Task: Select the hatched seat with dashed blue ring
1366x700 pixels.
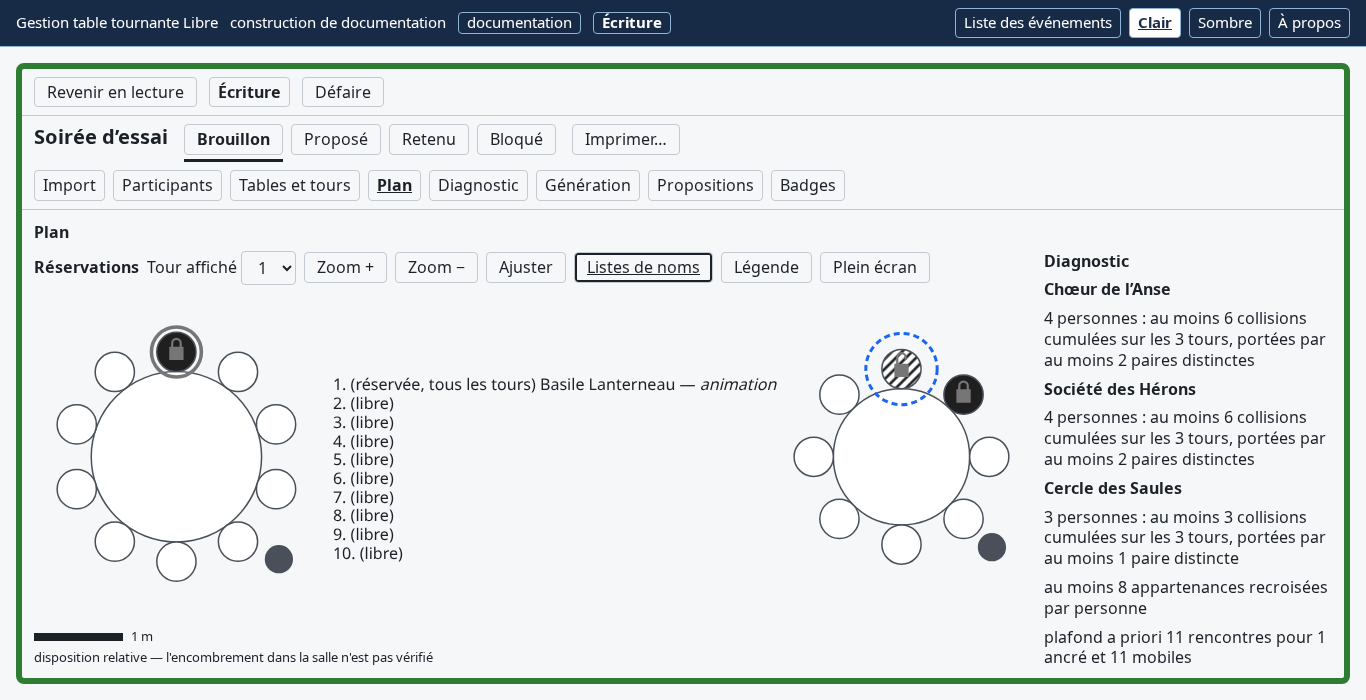Action: tap(901, 369)
